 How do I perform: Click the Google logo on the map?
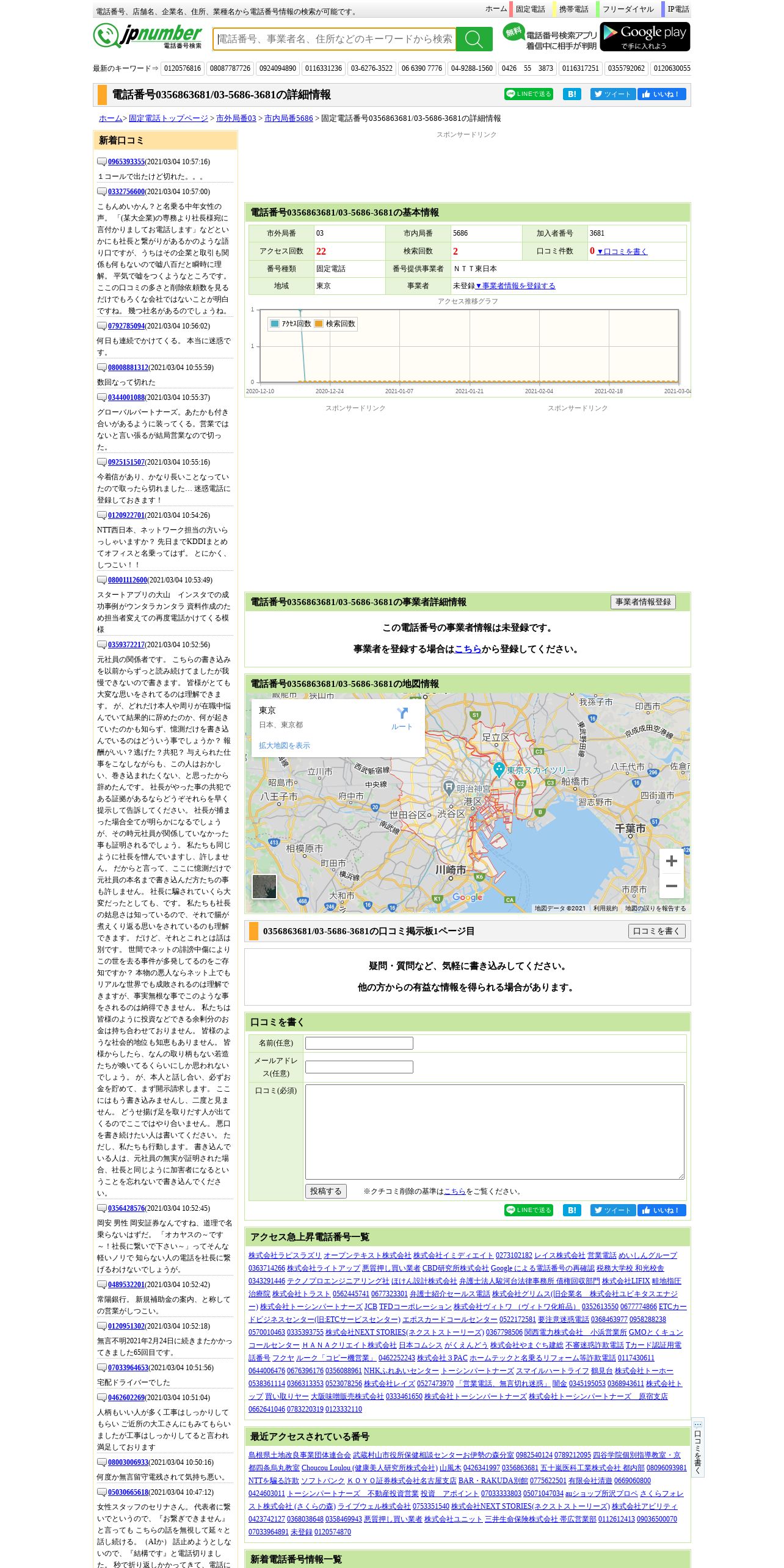tap(467, 897)
